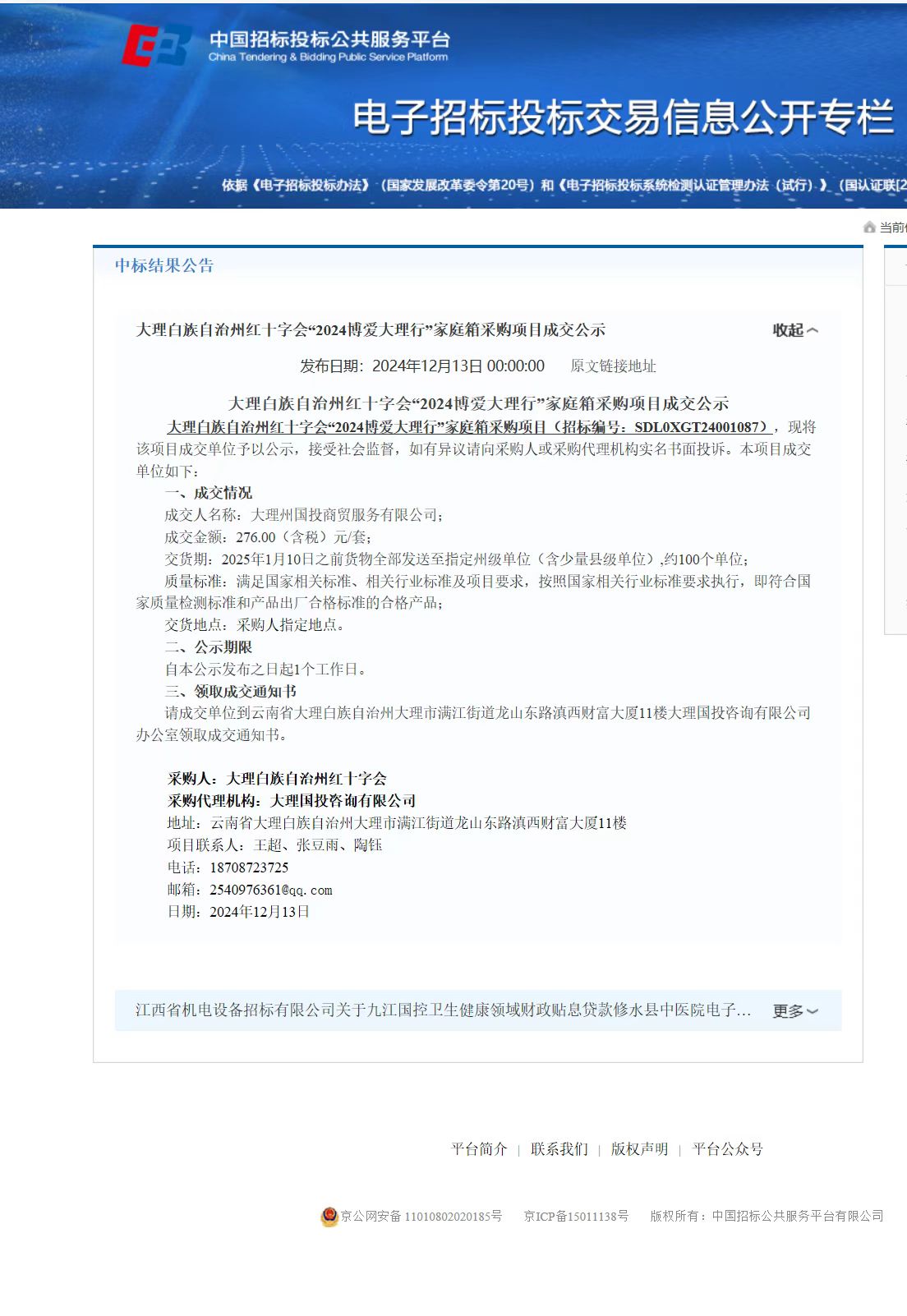Click the scrolling 依据《电子招标投标办法》 banner notice
This screenshot has height=1316, width=907.
tap(564, 186)
